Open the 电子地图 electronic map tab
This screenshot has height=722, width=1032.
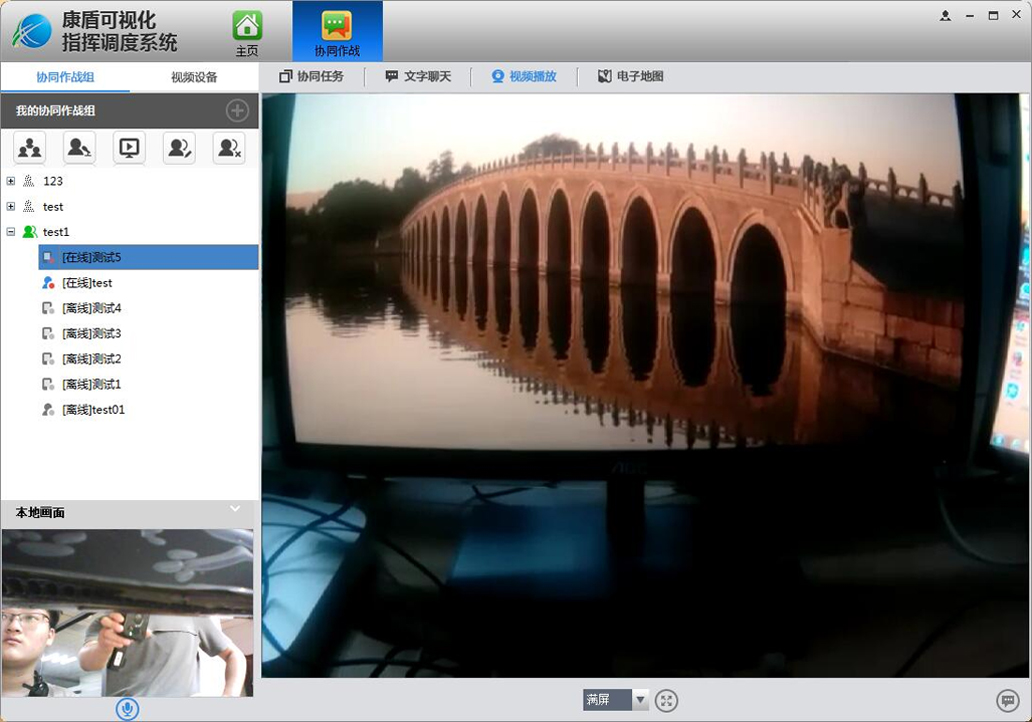pyautogui.click(x=631, y=77)
